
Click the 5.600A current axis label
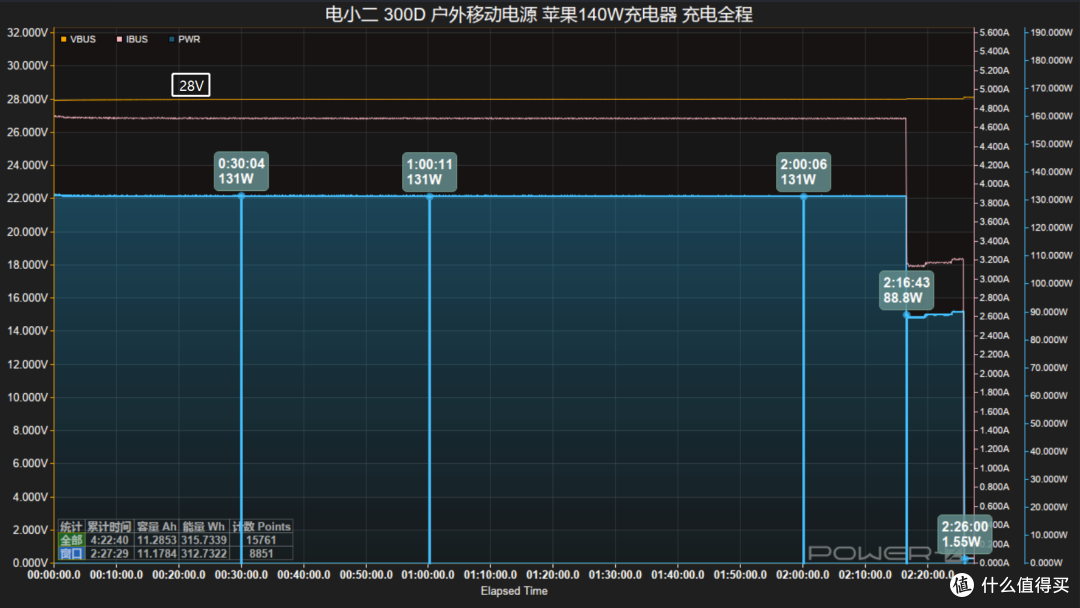994,32
